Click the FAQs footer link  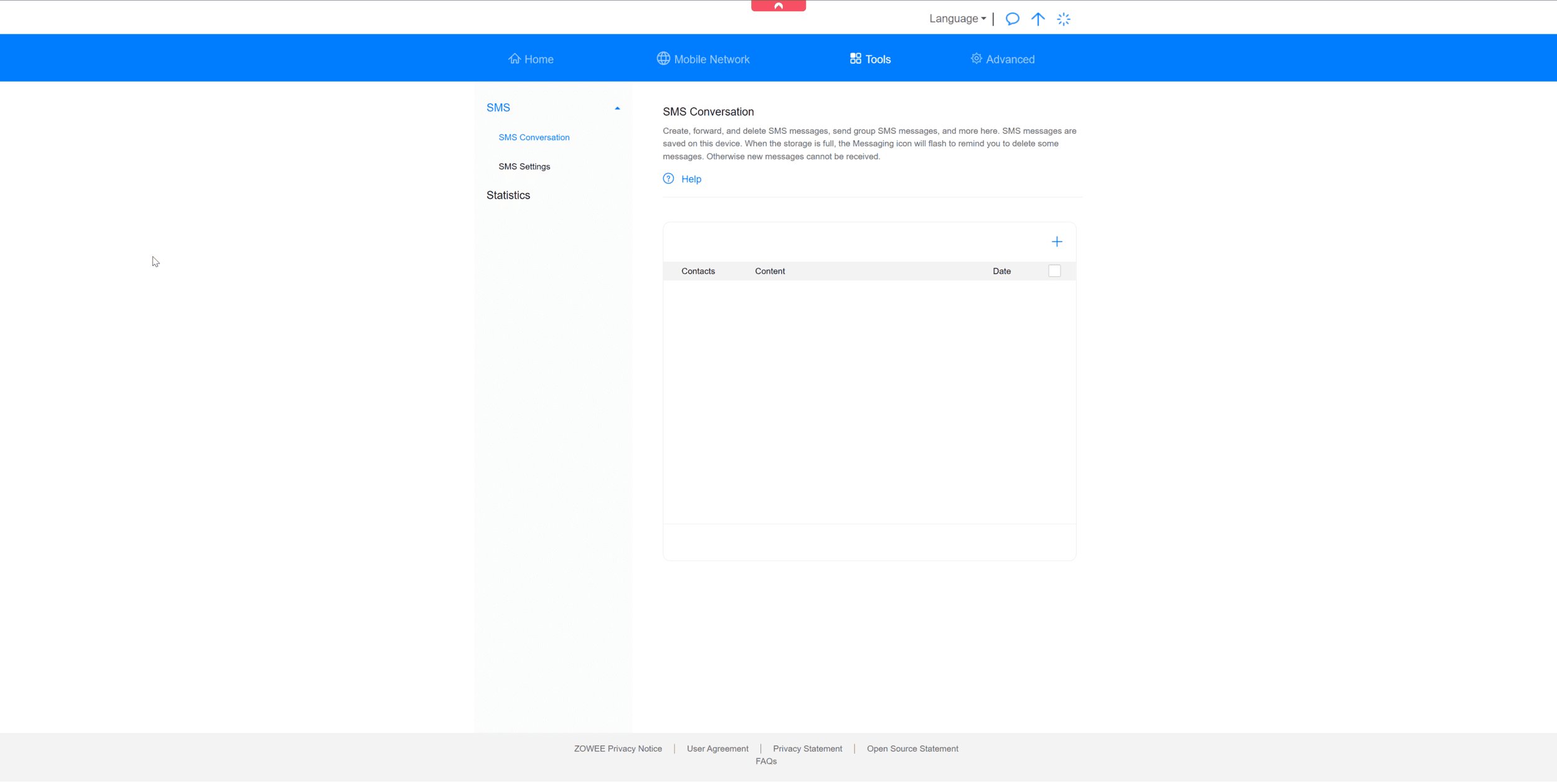point(765,762)
